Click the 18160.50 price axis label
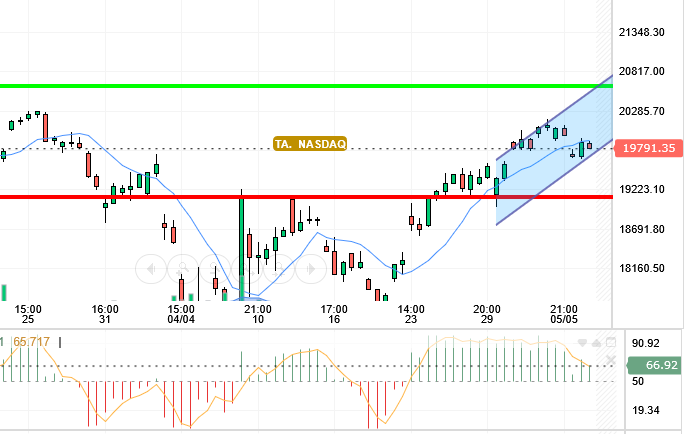Image resolution: width=687 pixels, height=434 pixels. pyautogui.click(x=641, y=268)
